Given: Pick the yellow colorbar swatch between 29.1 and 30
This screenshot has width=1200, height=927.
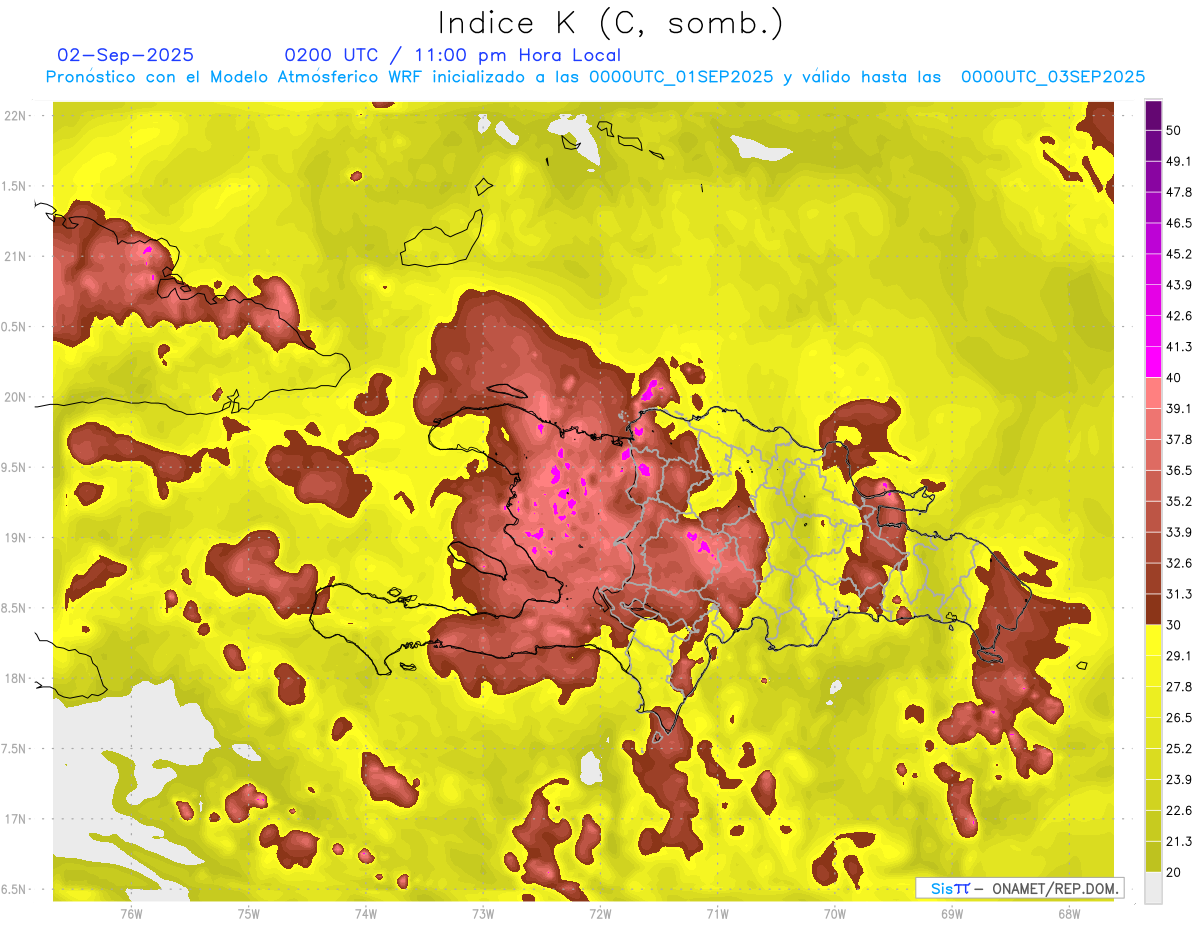Looking at the screenshot, I should point(1153,640).
